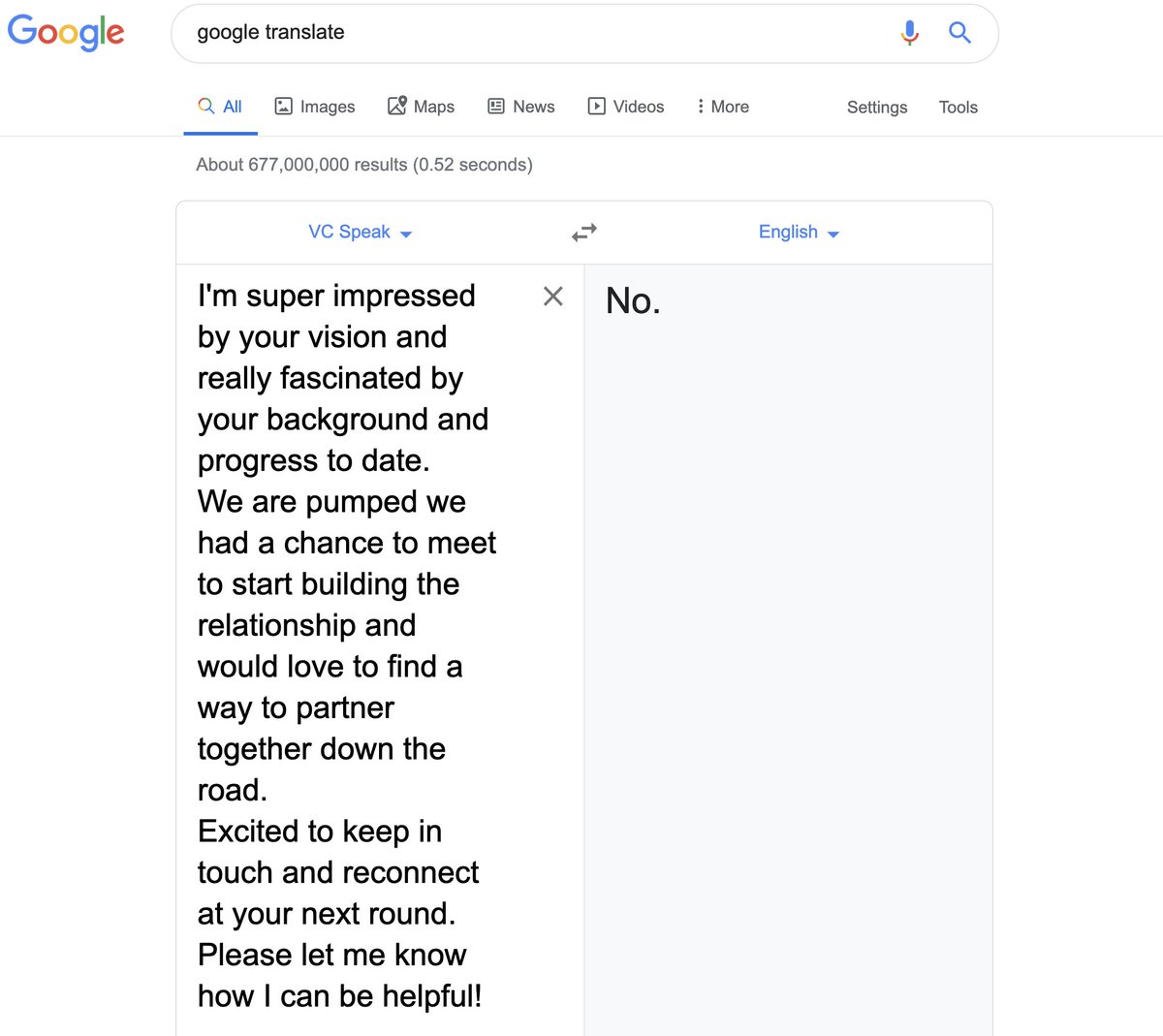Click the microphone voice search icon

tap(909, 33)
